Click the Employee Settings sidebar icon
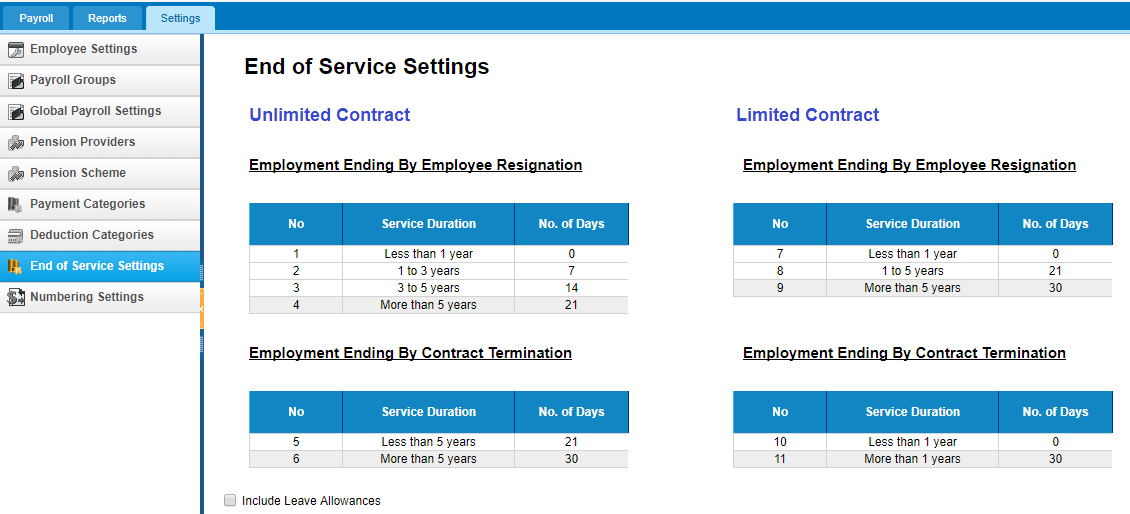The width and height of the screenshot is (1130, 514). tap(16, 50)
